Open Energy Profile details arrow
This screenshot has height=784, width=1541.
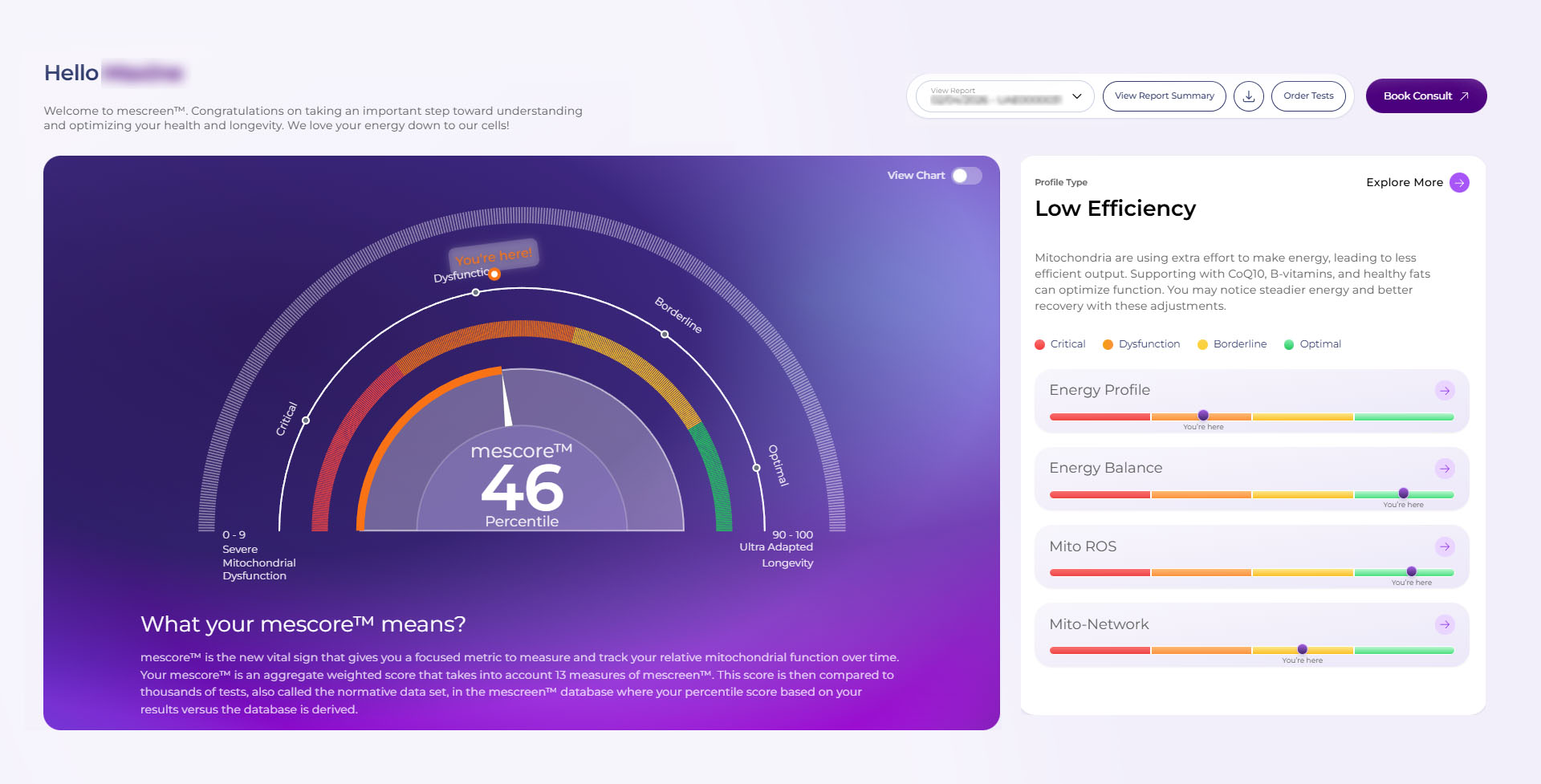[1444, 391]
